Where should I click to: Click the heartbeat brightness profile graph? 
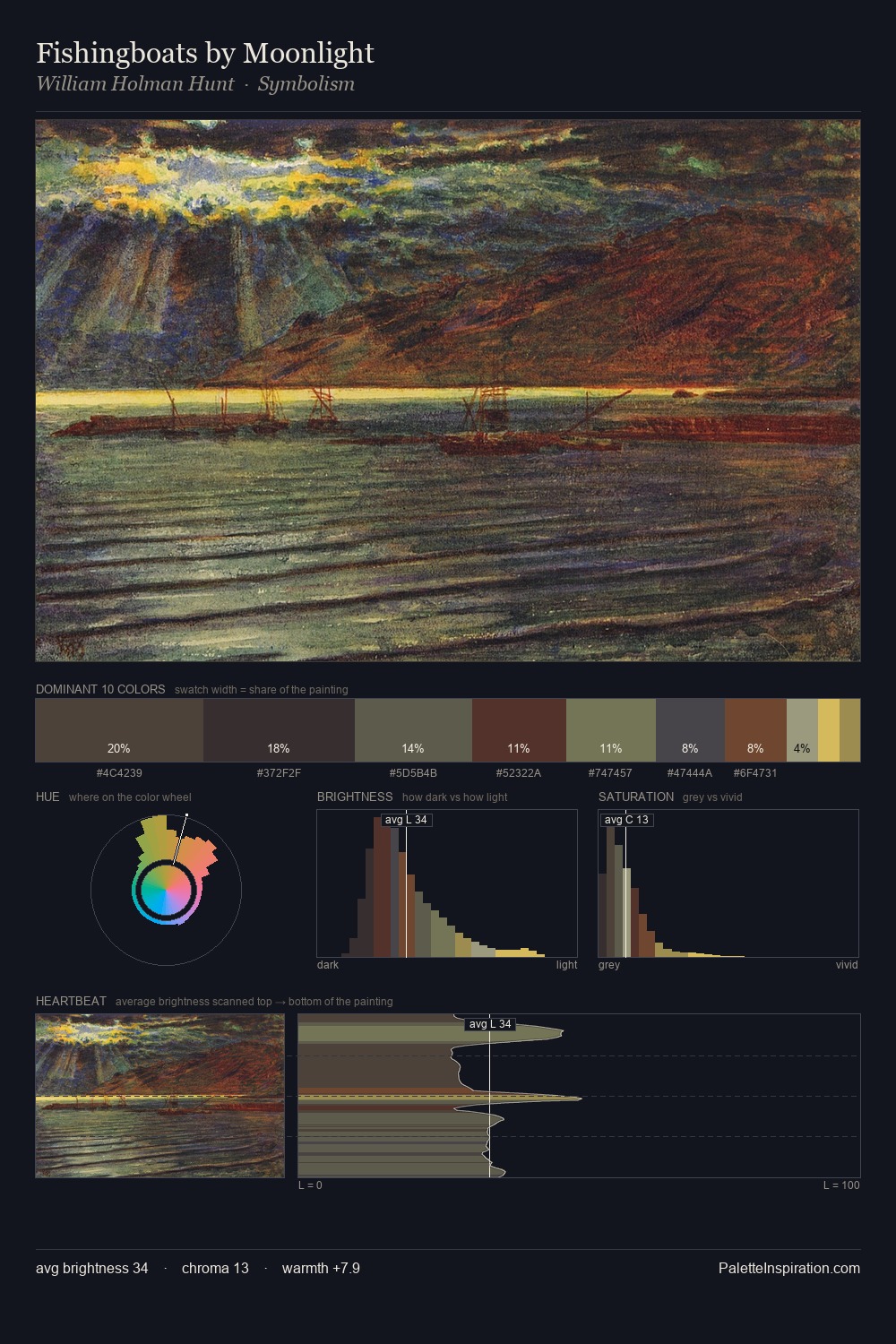579,1096
